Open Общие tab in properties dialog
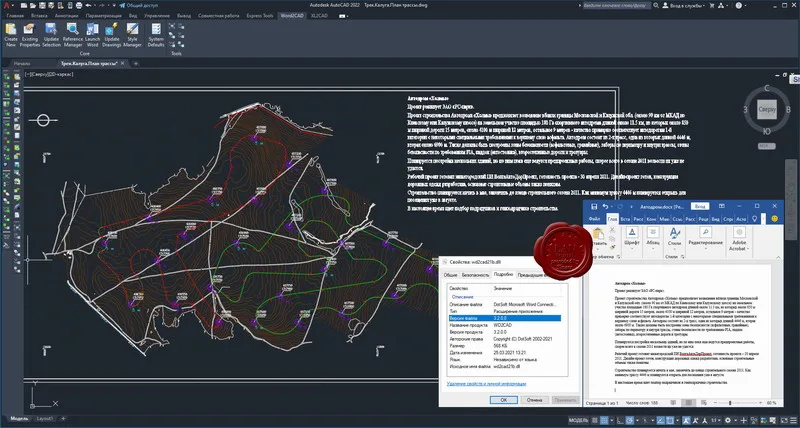Image resolution: width=800 pixels, height=428 pixels. click(449, 274)
